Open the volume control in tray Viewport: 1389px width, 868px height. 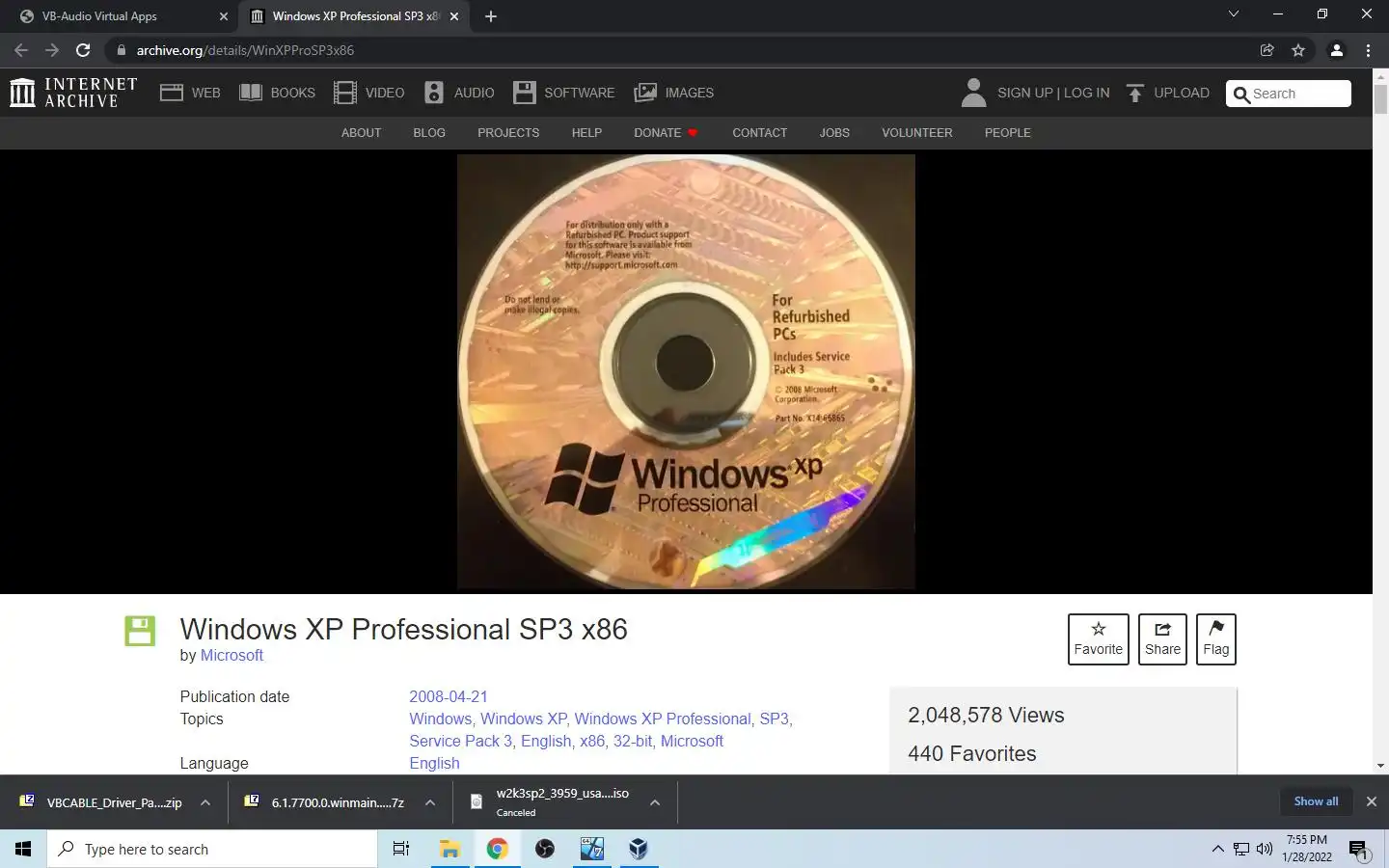click(1265, 849)
